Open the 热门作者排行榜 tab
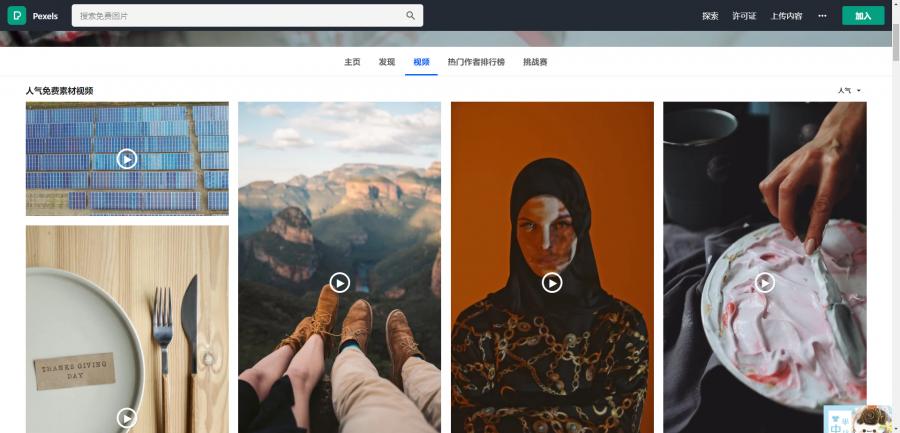Screen dimensions: 900x433 pyautogui.click(x=476, y=62)
